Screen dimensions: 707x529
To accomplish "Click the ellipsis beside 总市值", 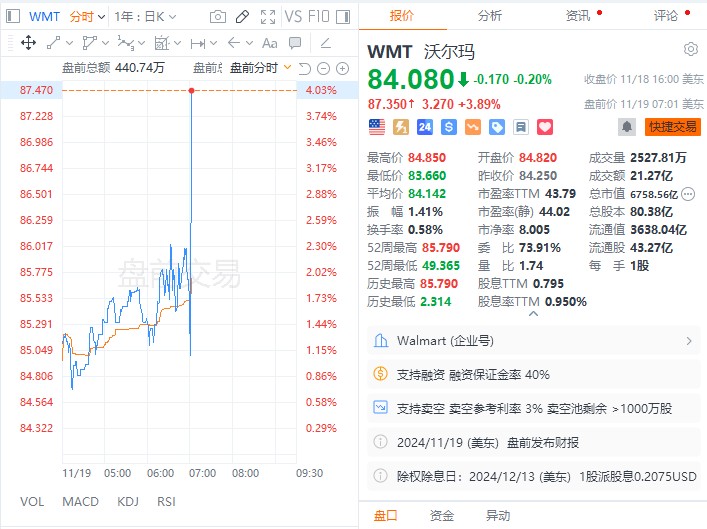I will [x=688, y=194].
